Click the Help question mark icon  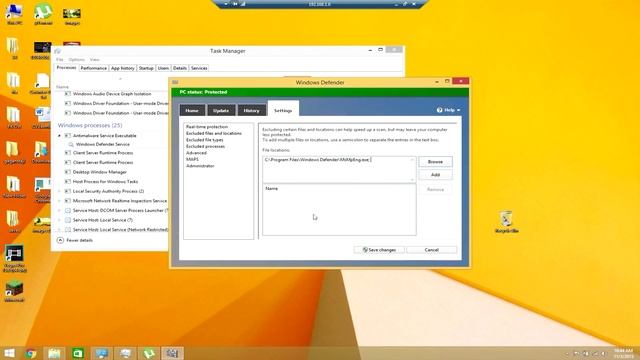[439, 110]
